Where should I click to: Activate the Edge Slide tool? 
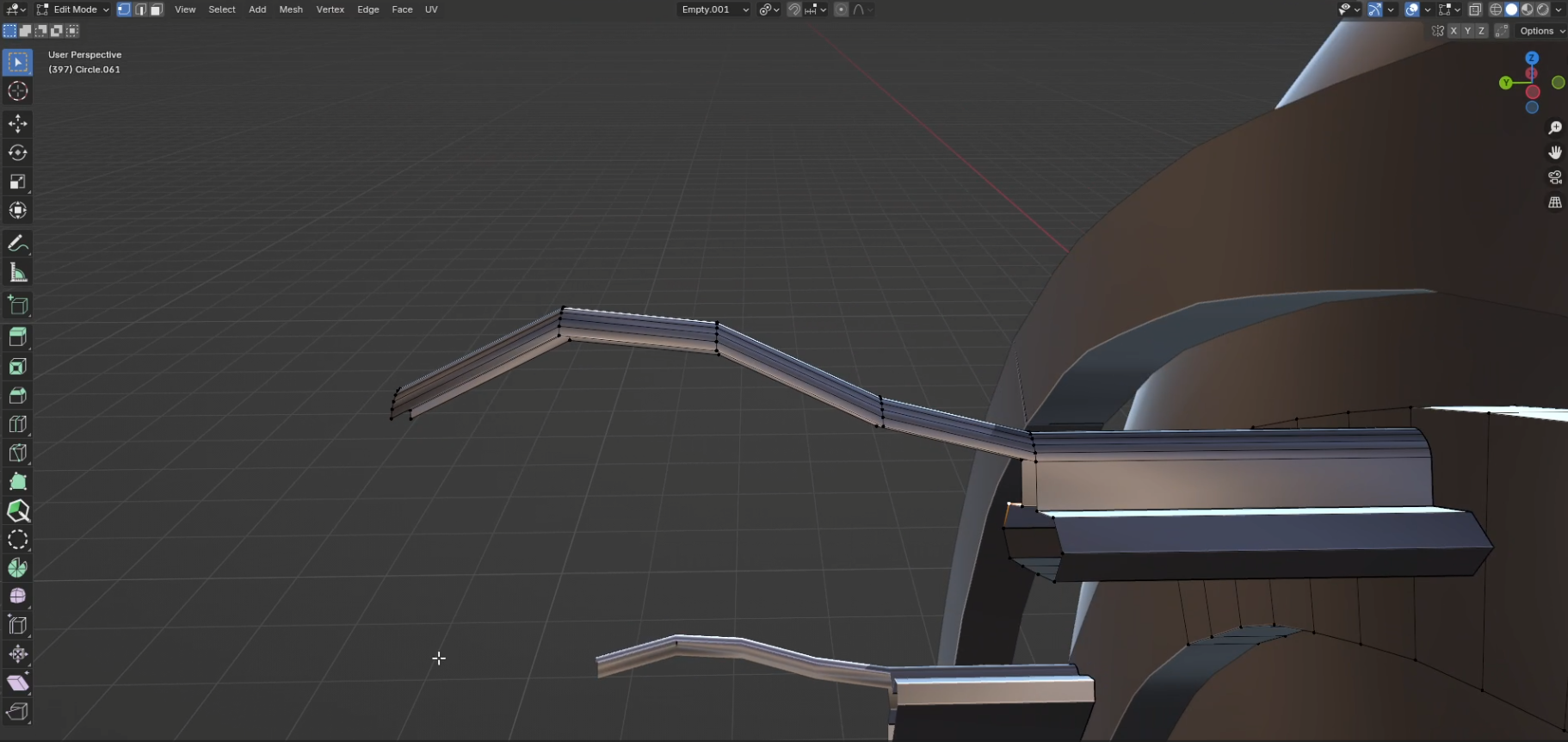(x=18, y=625)
